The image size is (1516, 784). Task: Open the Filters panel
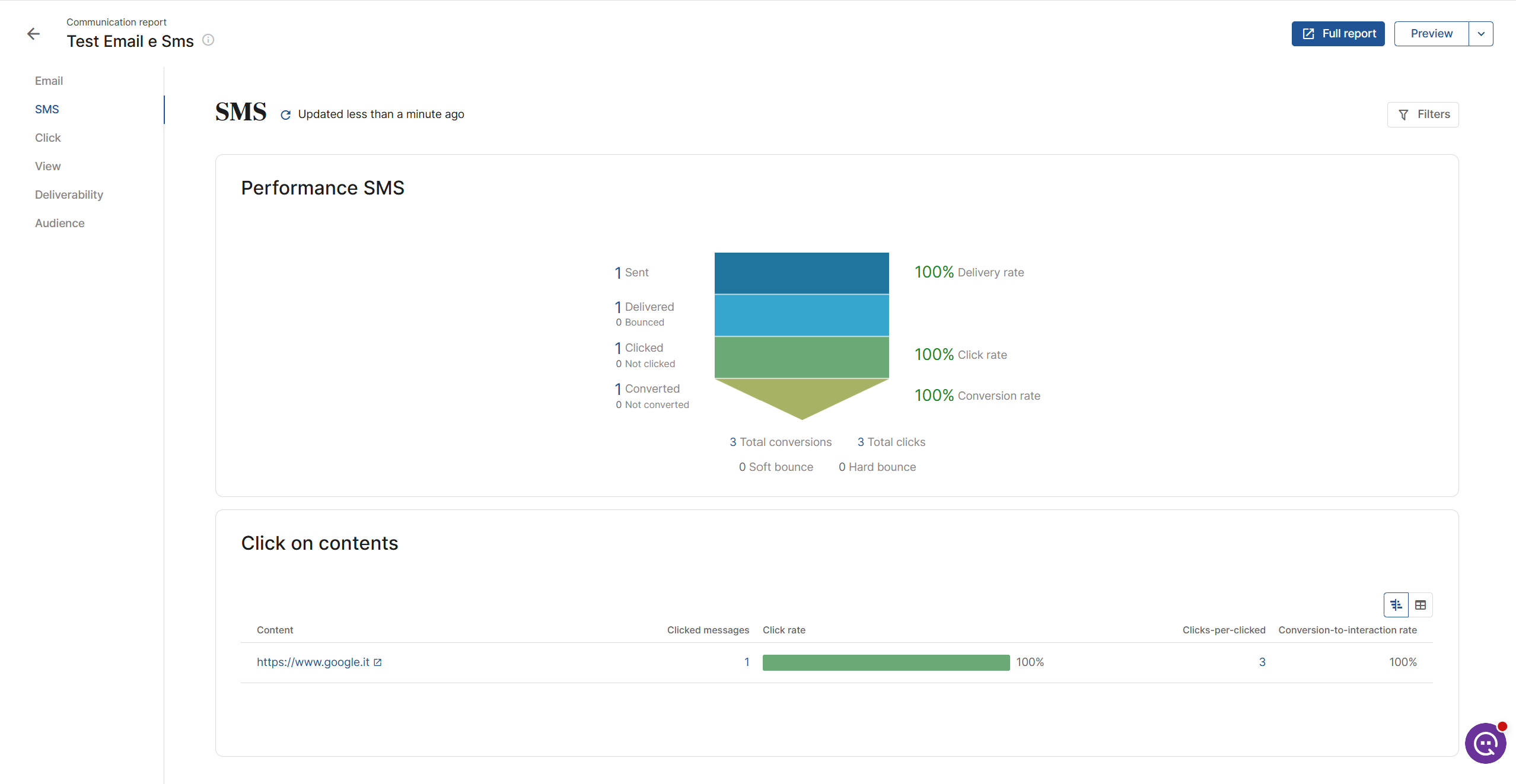point(1423,114)
